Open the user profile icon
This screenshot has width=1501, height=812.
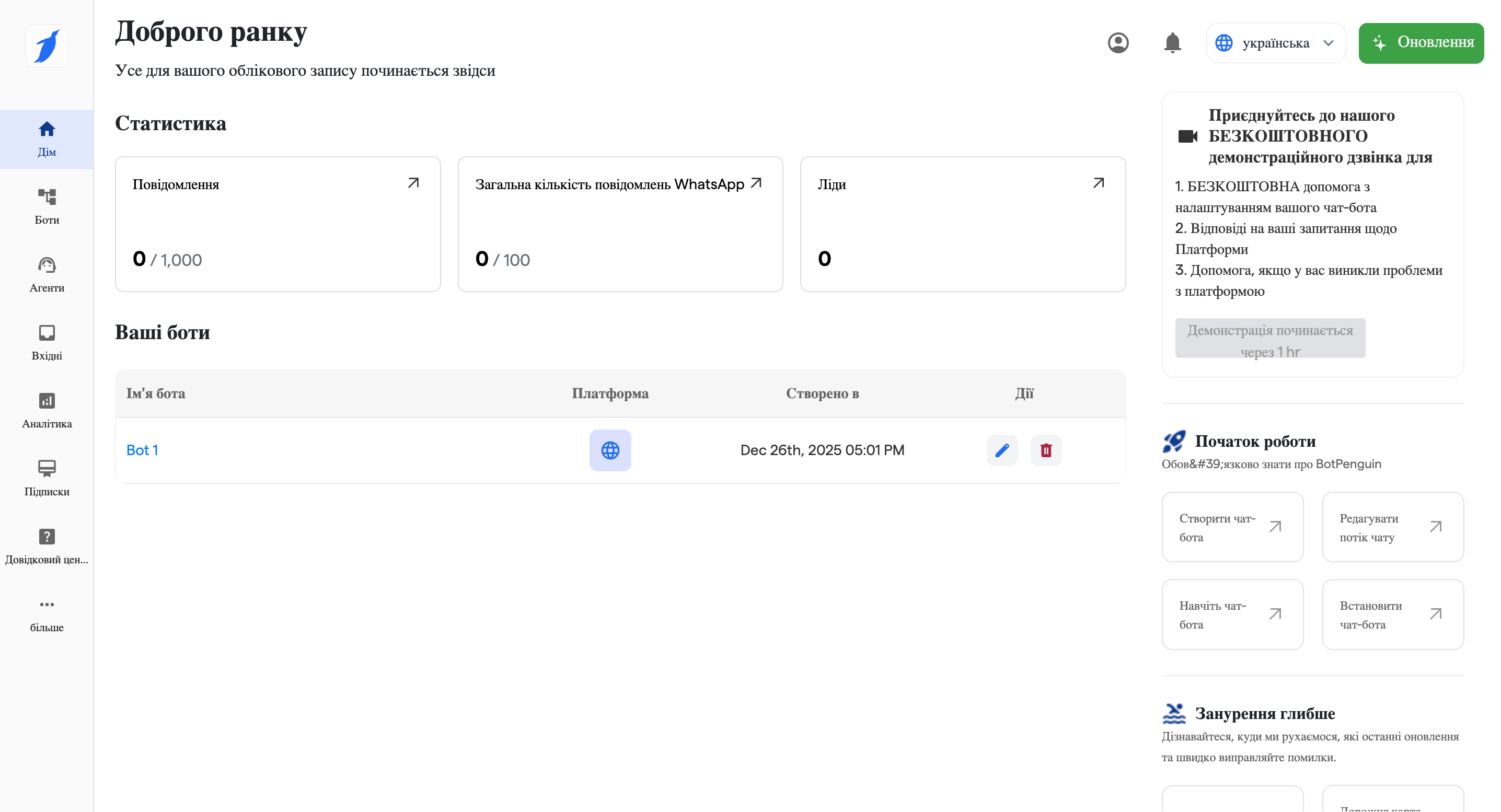(x=1117, y=43)
